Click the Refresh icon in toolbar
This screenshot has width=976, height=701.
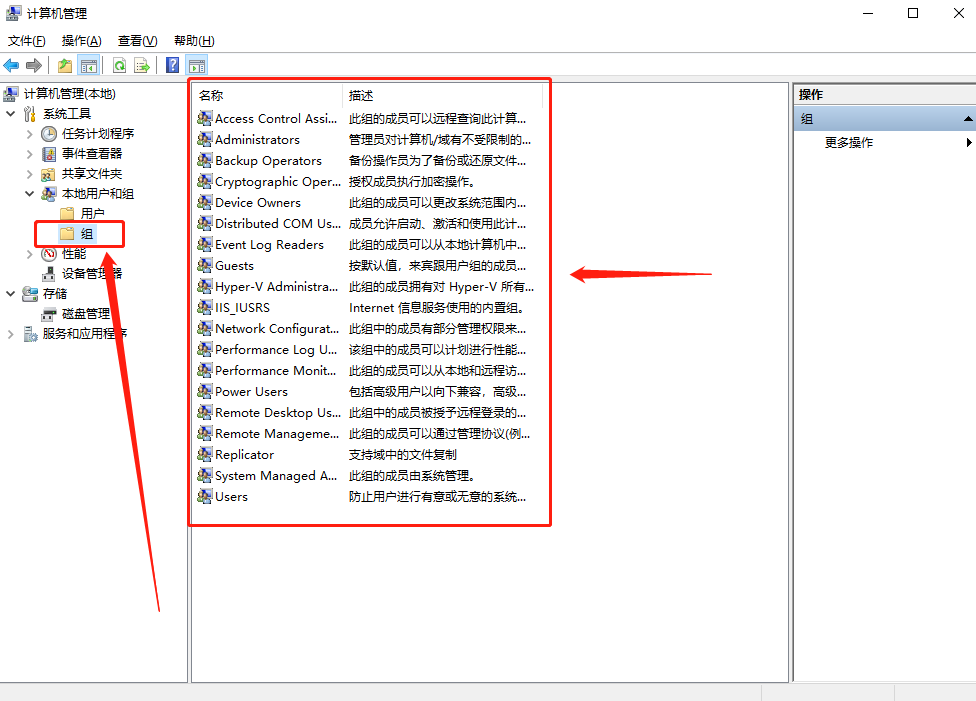tap(119, 66)
